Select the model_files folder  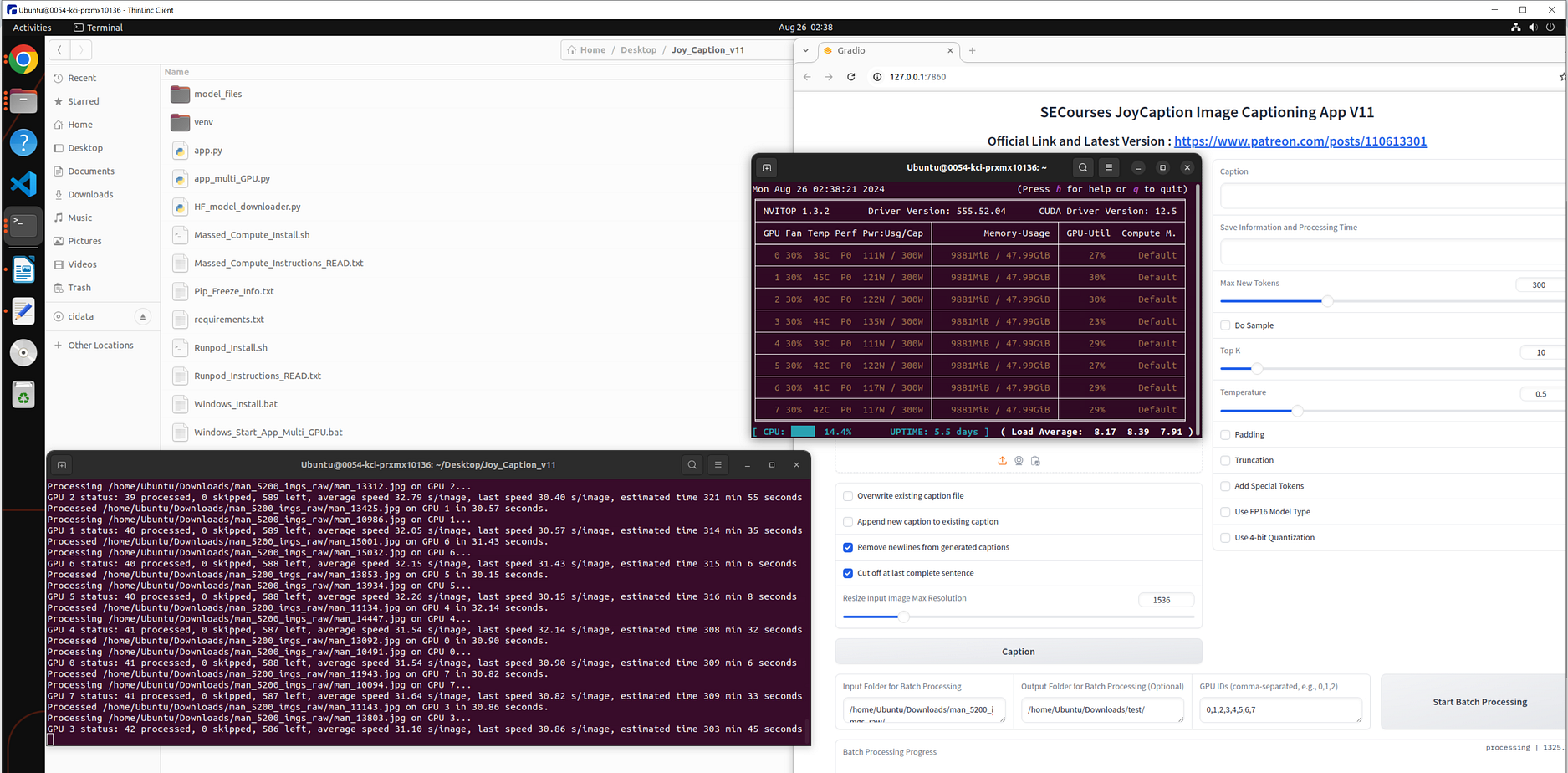[x=217, y=95]
